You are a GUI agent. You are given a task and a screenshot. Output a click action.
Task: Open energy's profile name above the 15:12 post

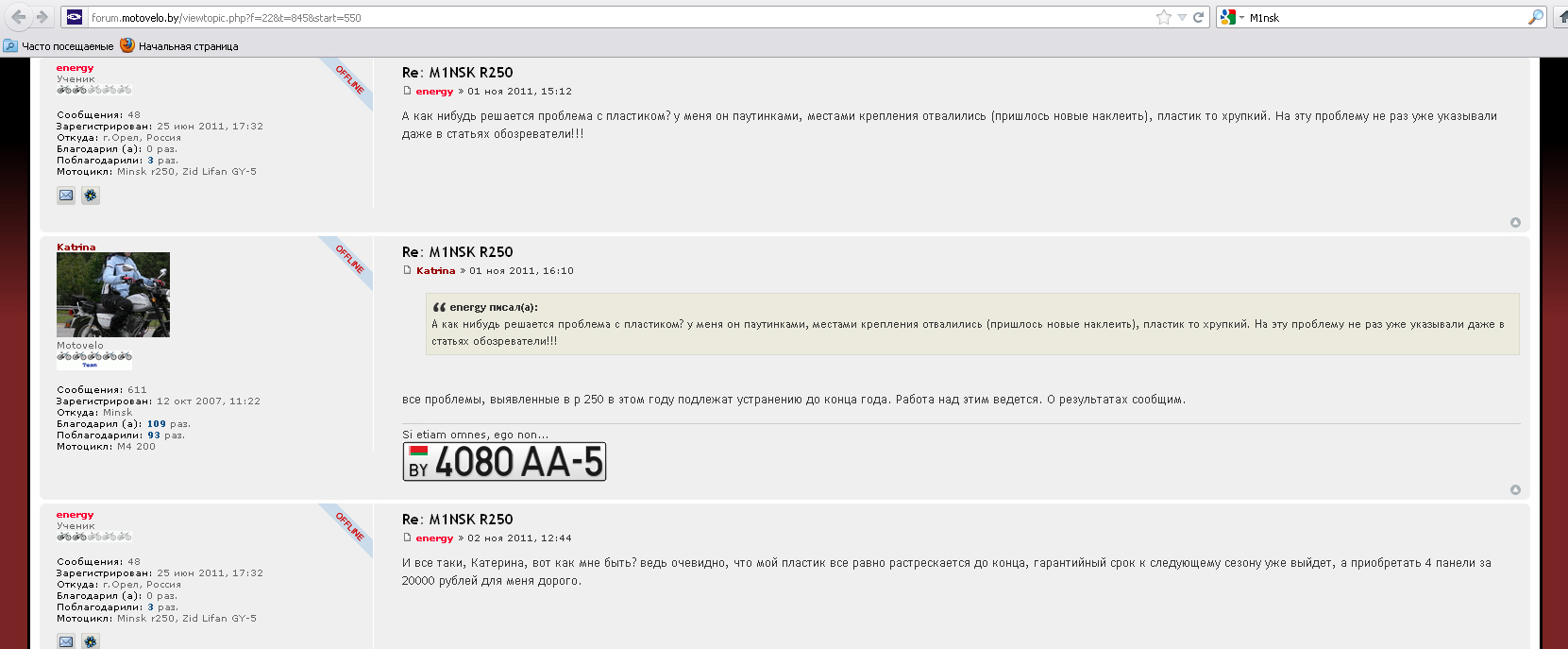tap(76, 68)
